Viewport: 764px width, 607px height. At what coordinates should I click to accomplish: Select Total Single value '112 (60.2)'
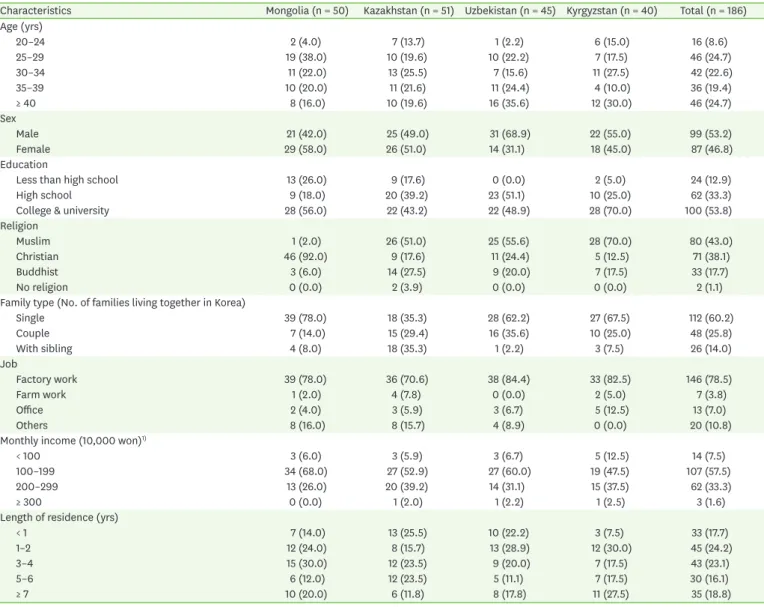pos(711,318)
